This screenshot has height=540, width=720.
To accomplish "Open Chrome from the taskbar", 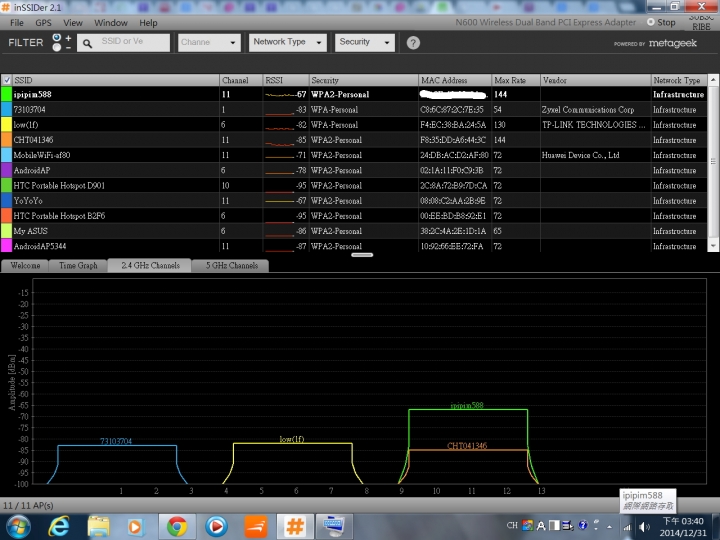I will tap(177, 527).
